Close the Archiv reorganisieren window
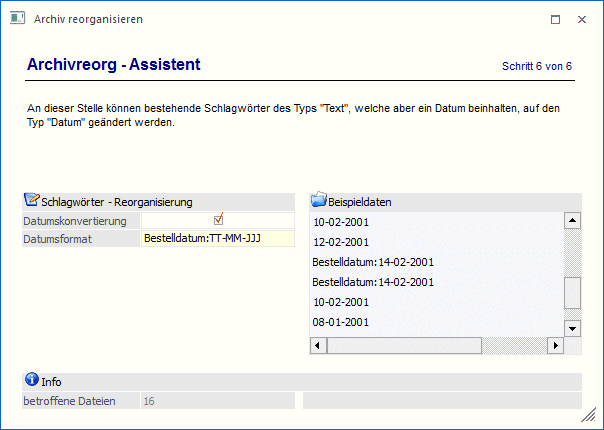 (x=583, y=19)
